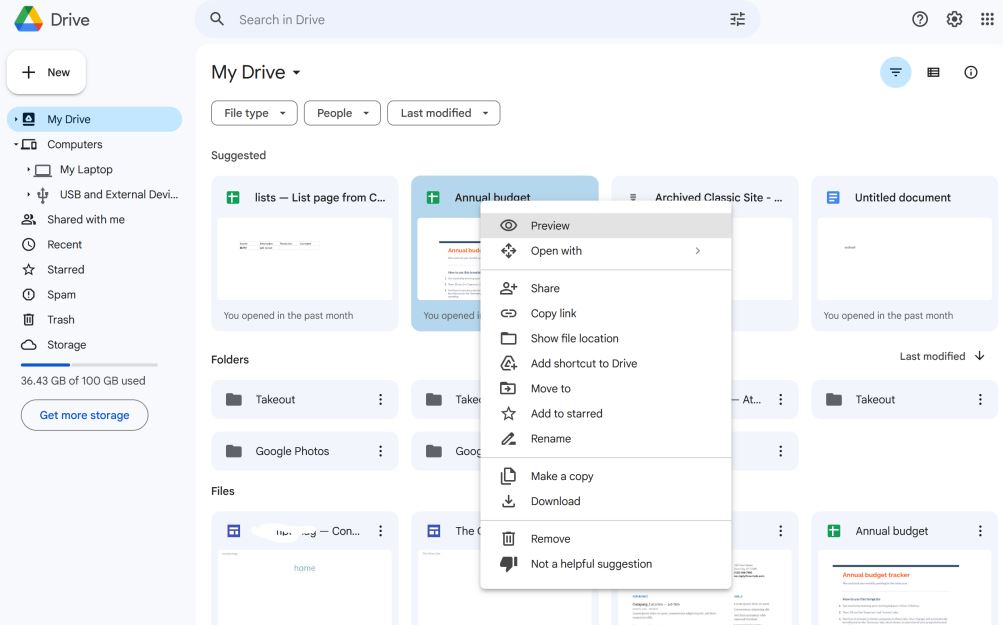Switch to list layout view

click(x=933, y=72)
